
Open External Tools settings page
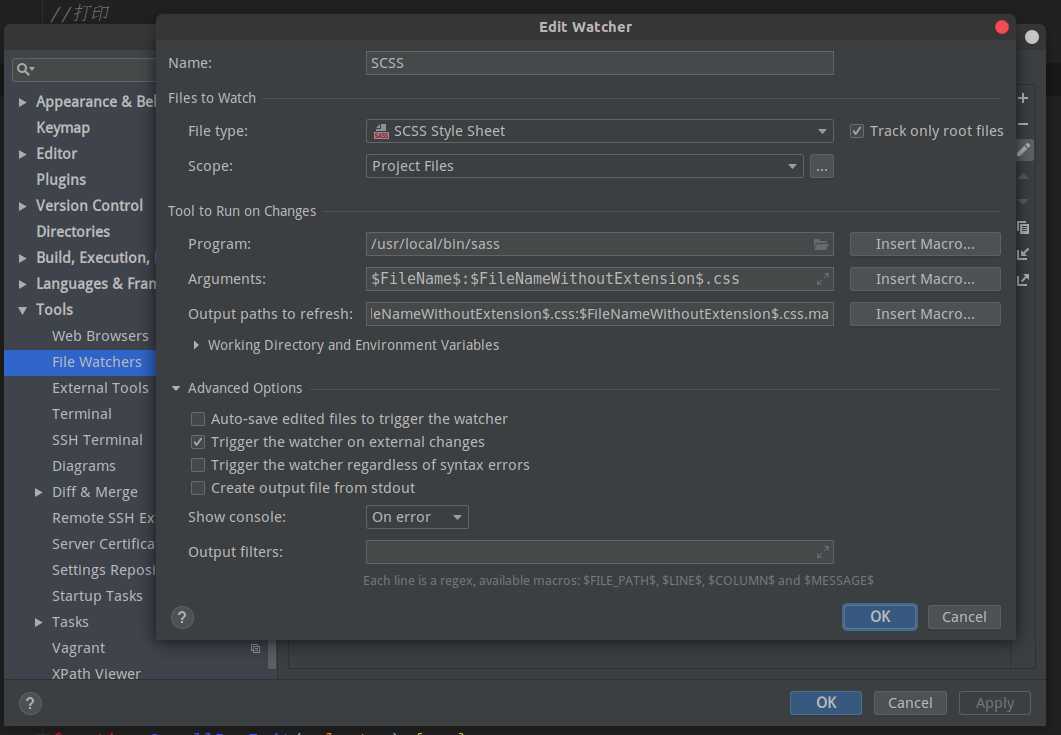(x=100, y=388)
